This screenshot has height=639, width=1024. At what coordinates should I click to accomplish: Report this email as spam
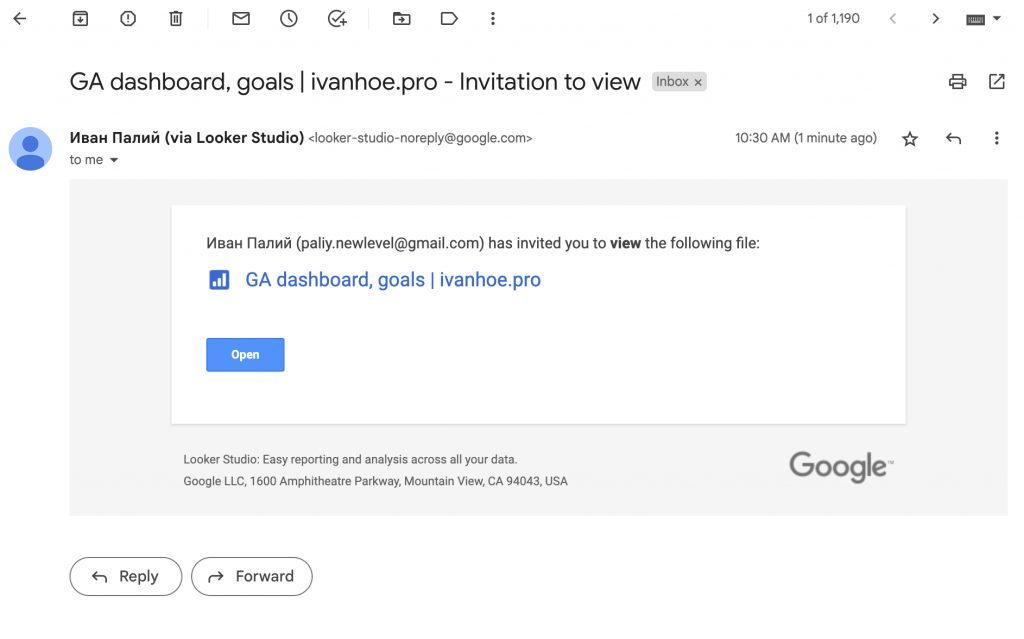point(128,19)
